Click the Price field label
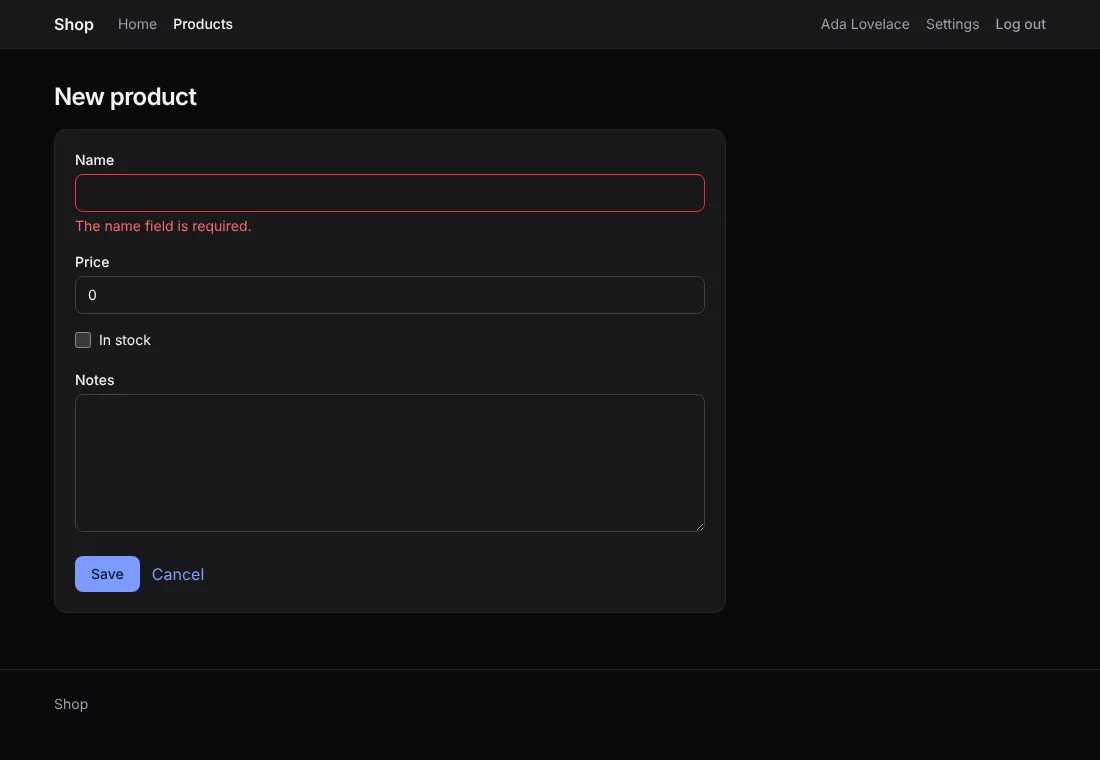Image resolution: width=1100 pixels, height=760 pixels. pyautogui.click(x=92, y=262)
